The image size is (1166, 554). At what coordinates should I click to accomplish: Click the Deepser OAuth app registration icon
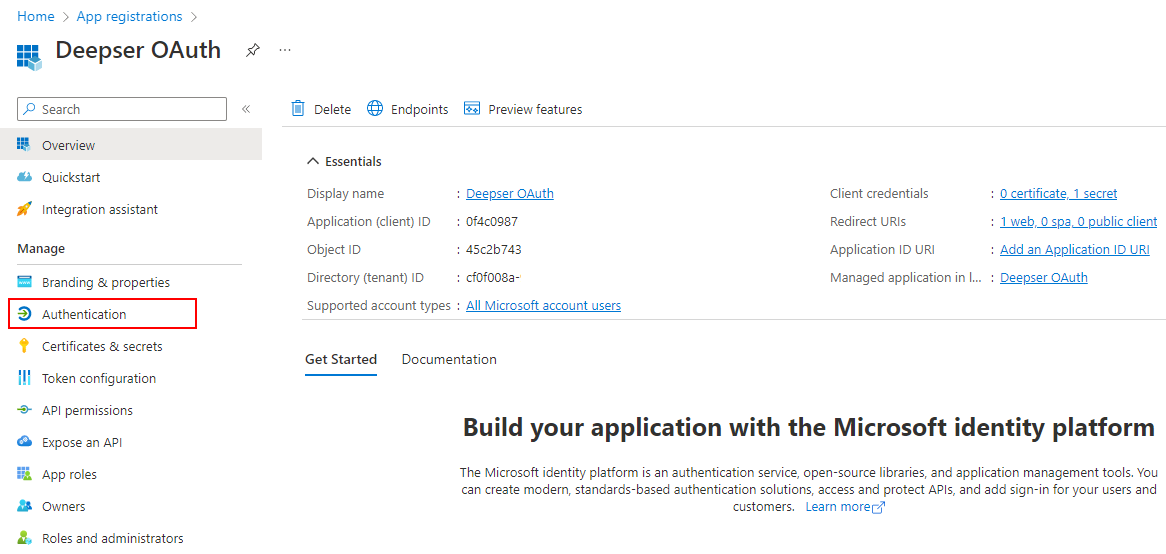(x=29, y=57)
